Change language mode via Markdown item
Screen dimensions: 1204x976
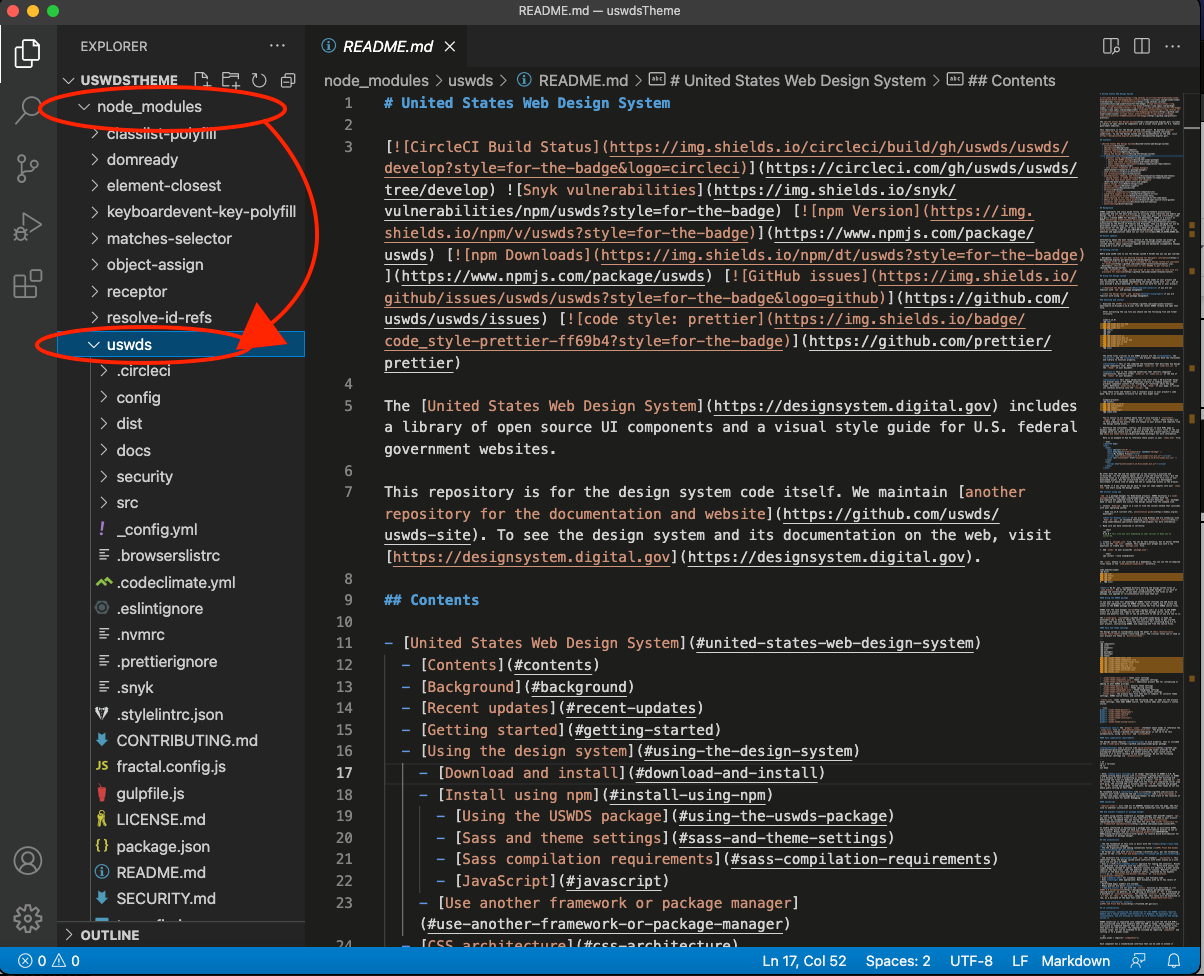point(1076,961)
